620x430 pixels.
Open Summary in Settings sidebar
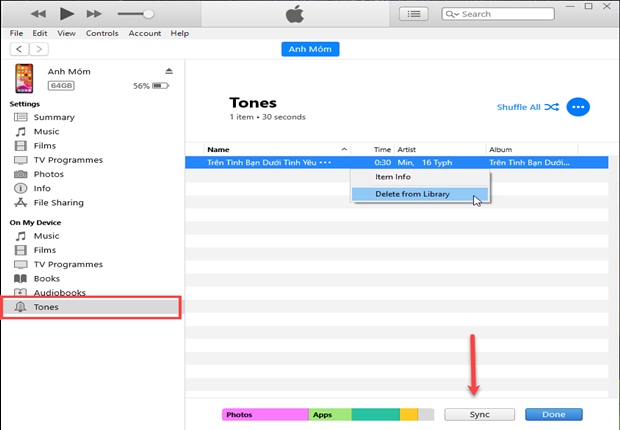pos(53,117)
